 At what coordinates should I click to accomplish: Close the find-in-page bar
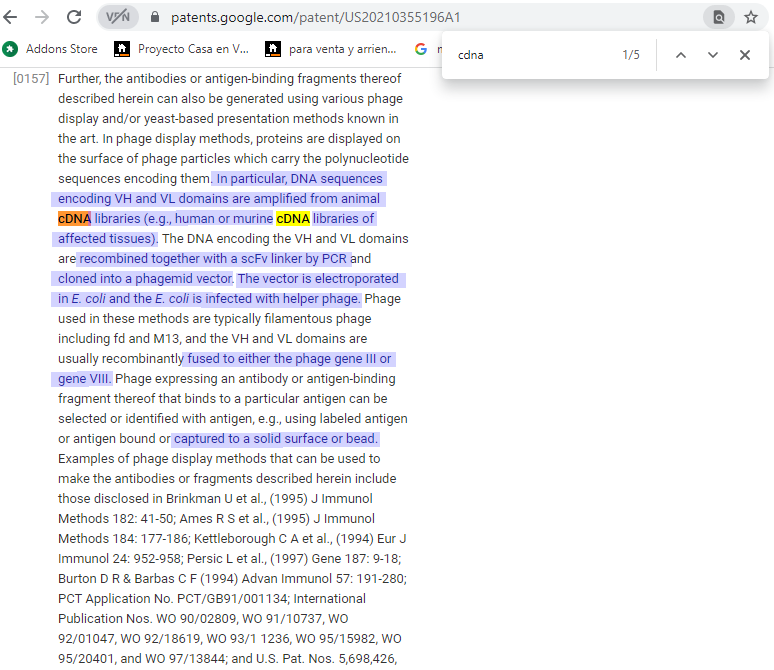coord(745,55)
